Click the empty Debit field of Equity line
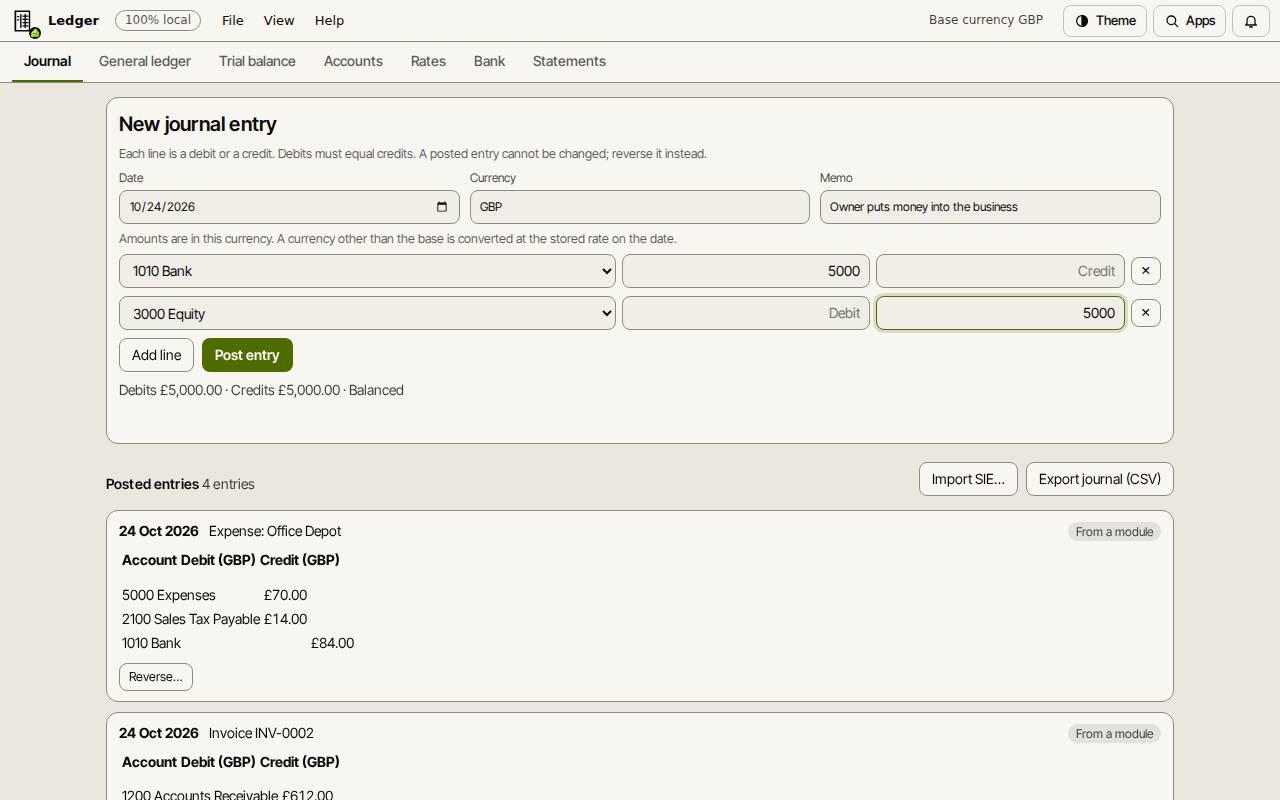The width and height of the screenshot is (1280, 800). click(746, 313)
